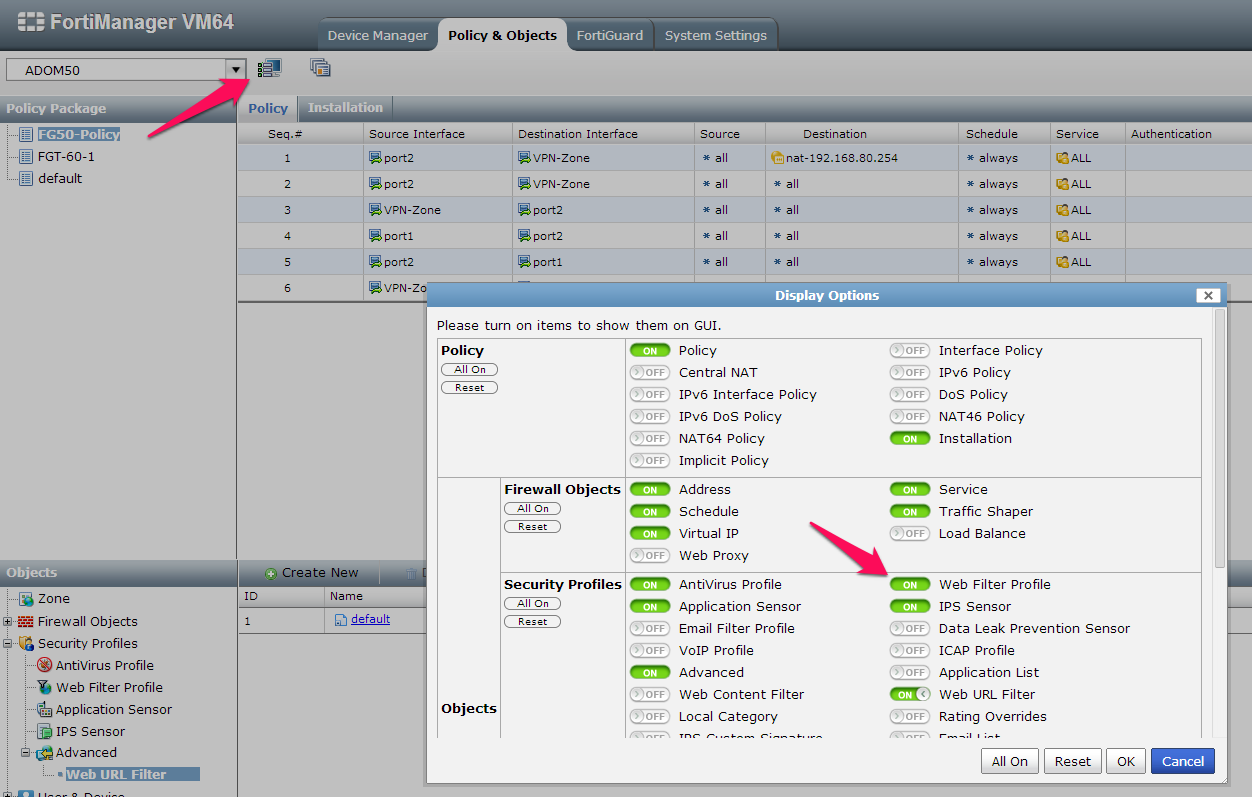
Task: Toggle Installation display switch
Action: pos(910,439)
